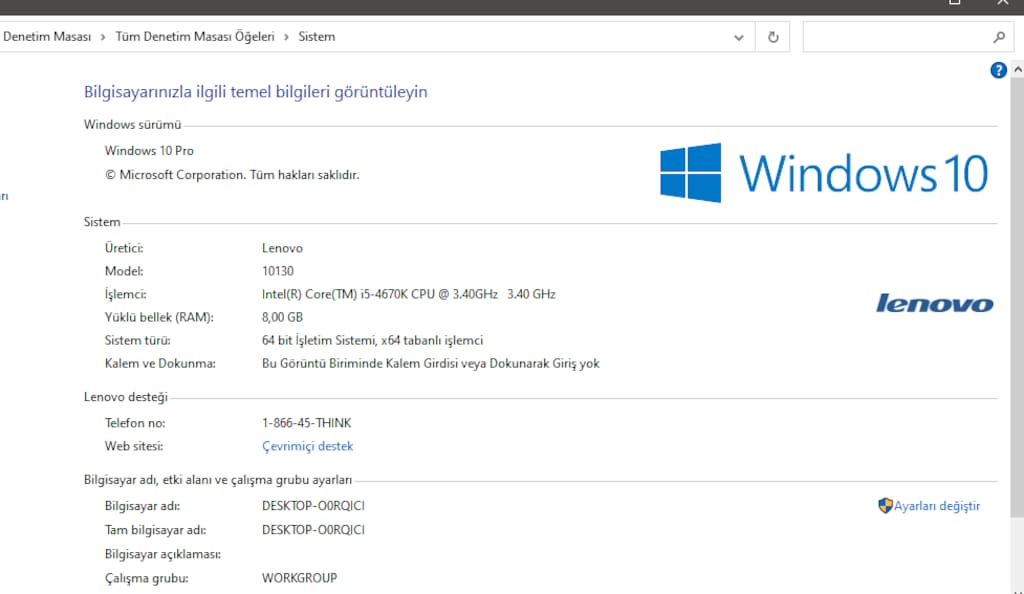The image size is (1024, 594).
Task: Click the scrollbar up arrow
Action: pyautogui.click(x=1017, y=69)
